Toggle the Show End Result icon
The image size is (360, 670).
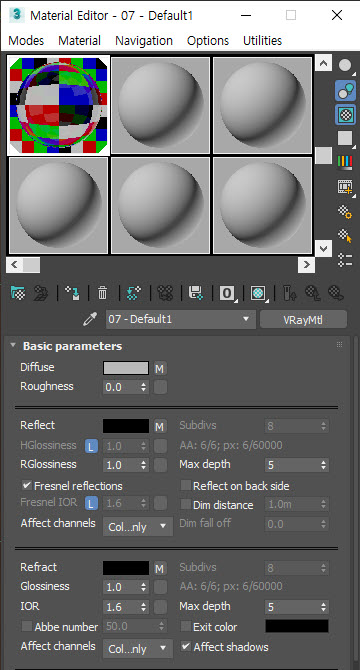(x=290, y=293)
